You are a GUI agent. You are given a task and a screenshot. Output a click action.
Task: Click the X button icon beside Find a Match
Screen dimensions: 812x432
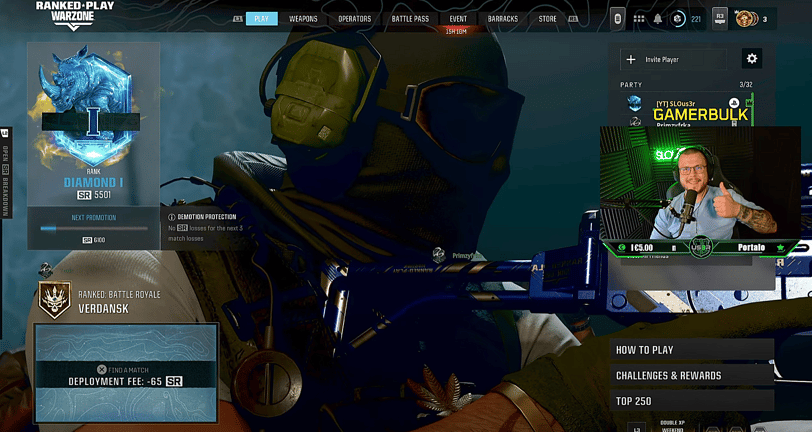tap(102, 369)
